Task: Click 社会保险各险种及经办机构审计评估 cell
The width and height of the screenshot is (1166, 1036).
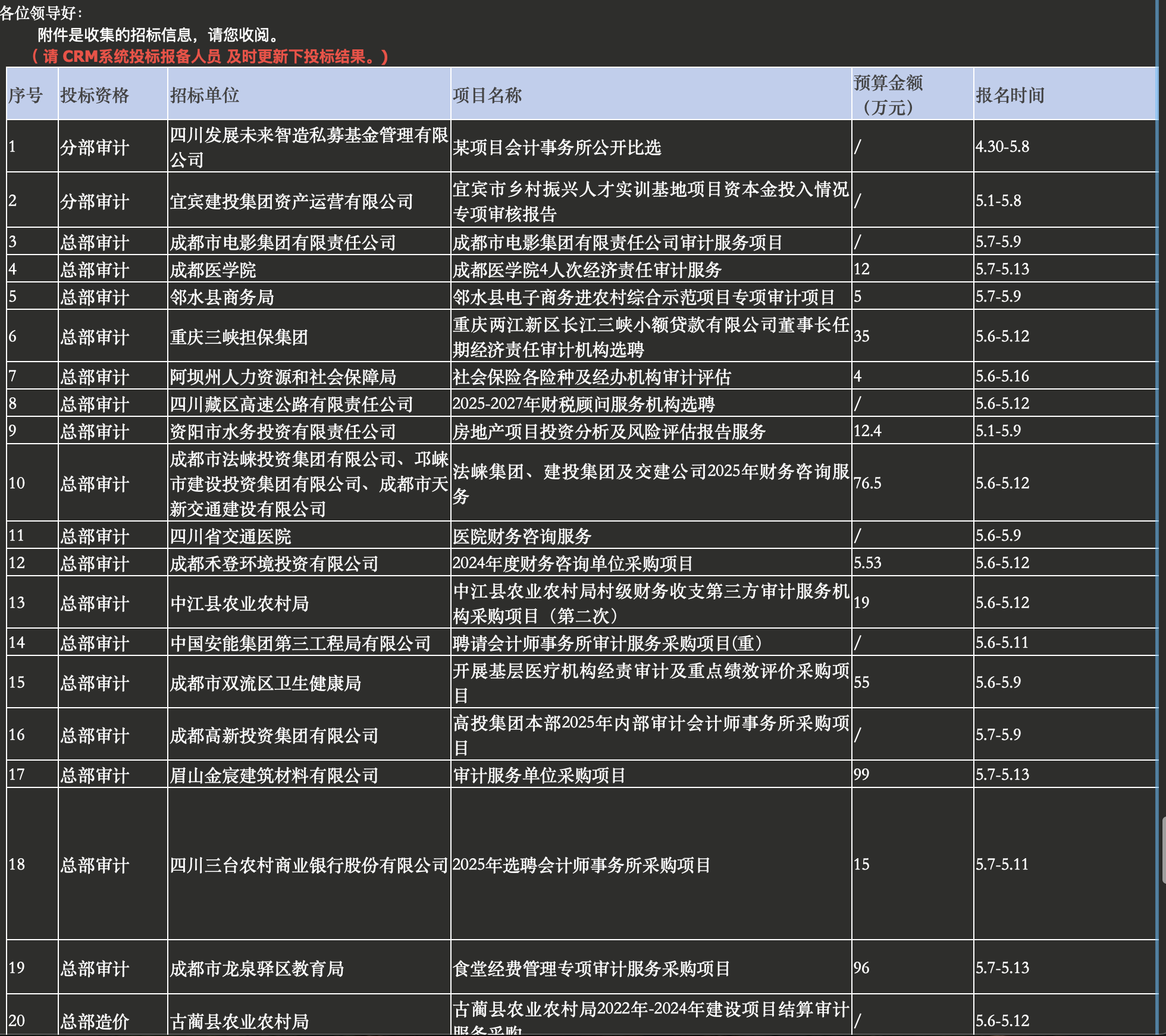Action: click(651, 376)
